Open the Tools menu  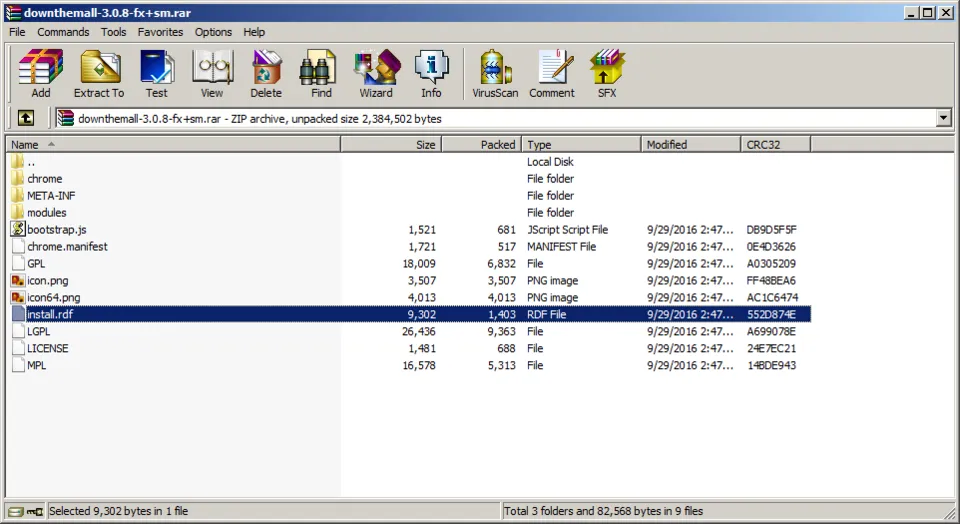coord(113,32)
